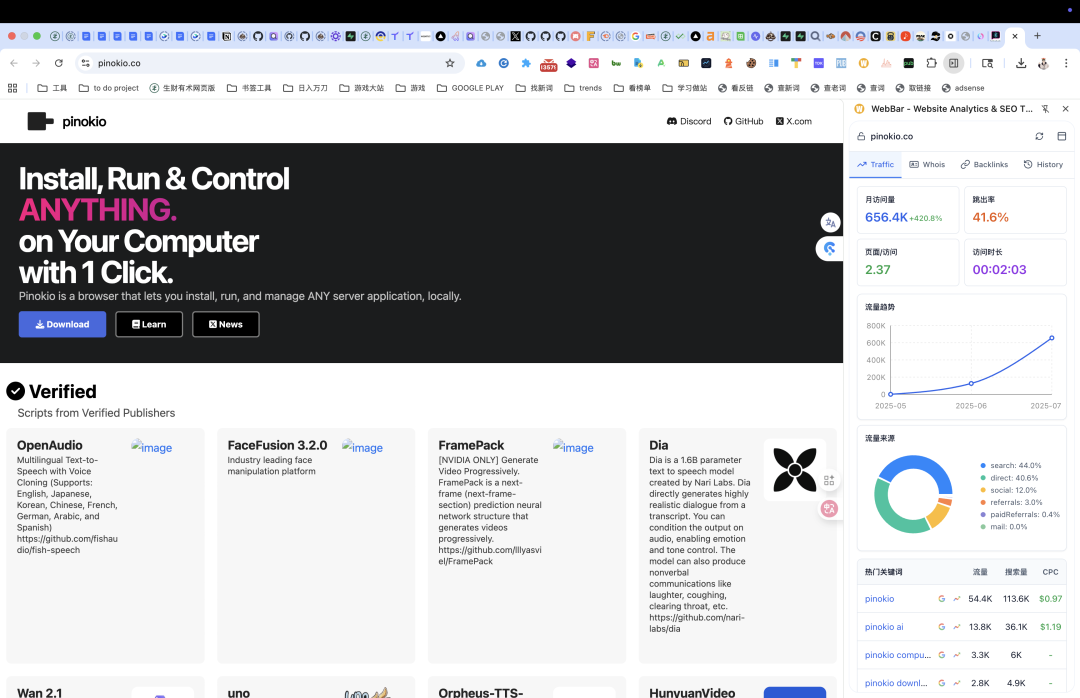Open the OpenAudio script card title
The image size is (1080, 698).
point(50,445)
